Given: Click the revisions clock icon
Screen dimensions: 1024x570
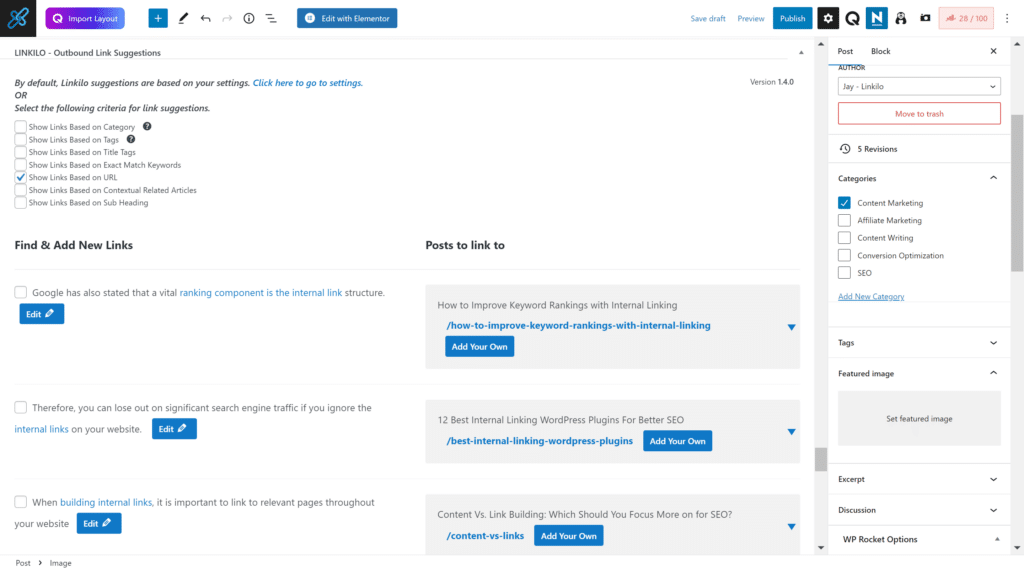Looking at the screenshot, I should [844, 149].
